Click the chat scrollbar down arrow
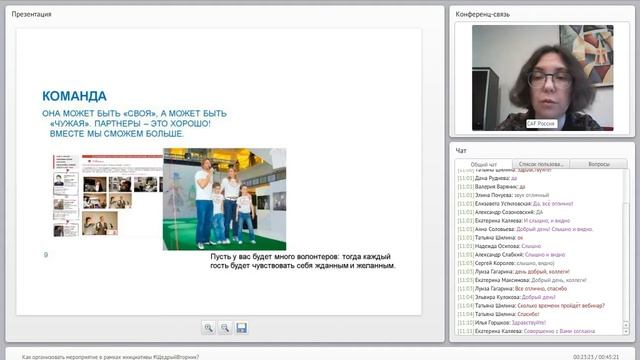640x360 pixels. coord(626,332)
